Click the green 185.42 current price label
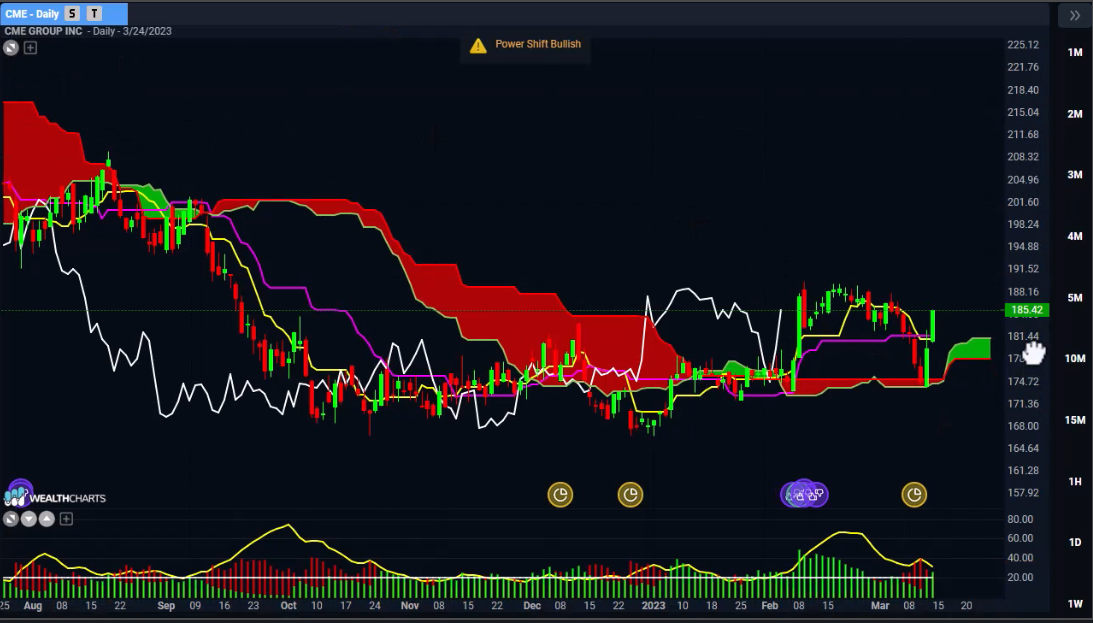The width and height of the screenshot is (1093, 623). (1026, 310)
